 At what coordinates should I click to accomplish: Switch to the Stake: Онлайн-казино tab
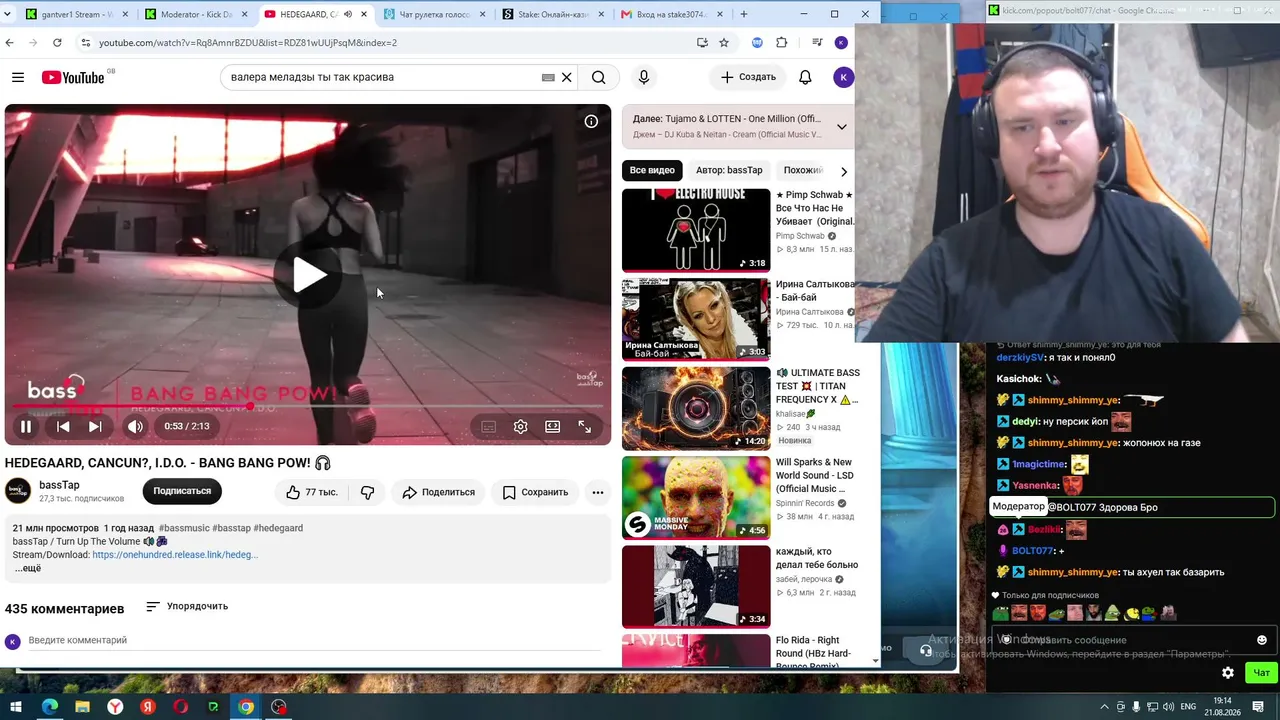[x=552, y=14]
